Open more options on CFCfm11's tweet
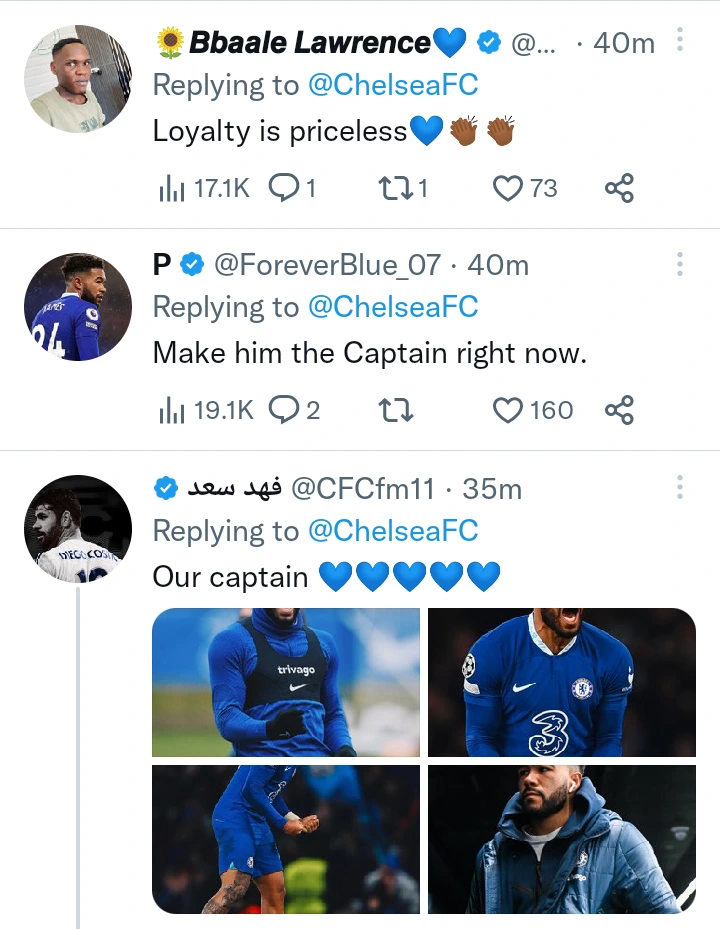This screenshot has height=929, width=720. point(680,487)
